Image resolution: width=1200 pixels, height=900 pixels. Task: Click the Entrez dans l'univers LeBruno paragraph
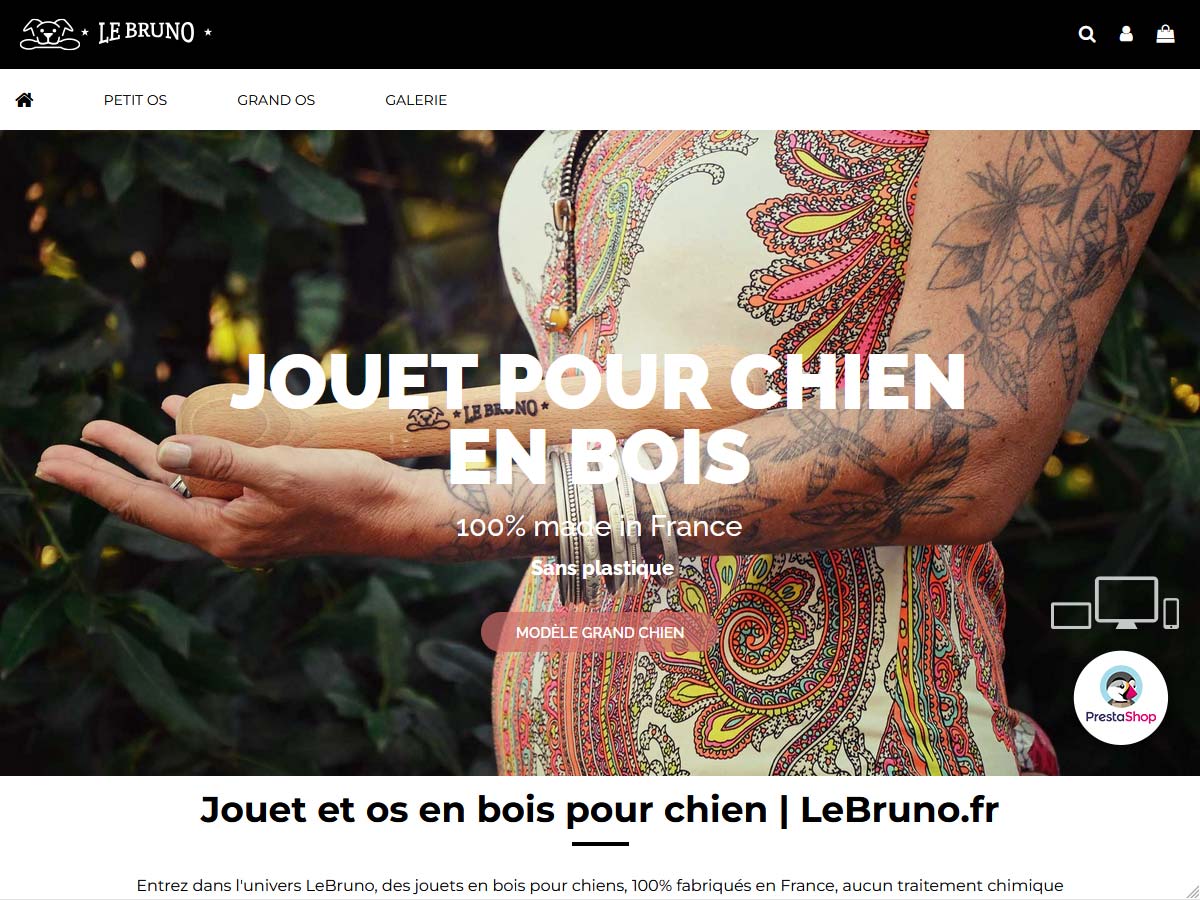(600, 886)
